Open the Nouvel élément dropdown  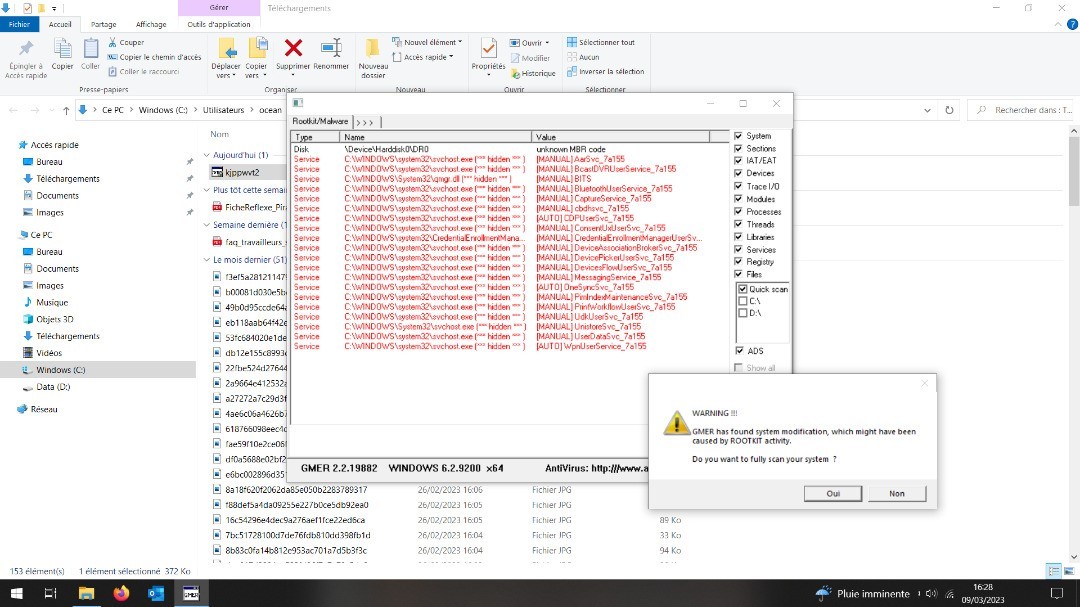[x=427, y=42]
